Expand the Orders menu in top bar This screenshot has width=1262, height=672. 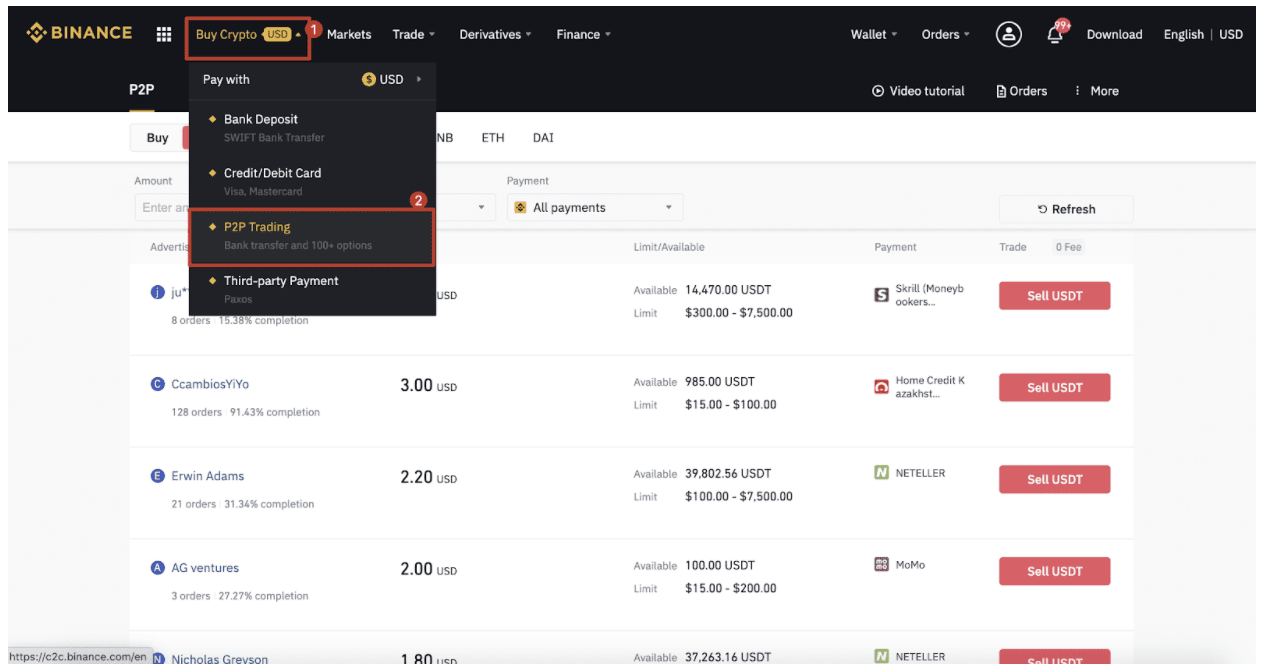click(x=946, y=34)
